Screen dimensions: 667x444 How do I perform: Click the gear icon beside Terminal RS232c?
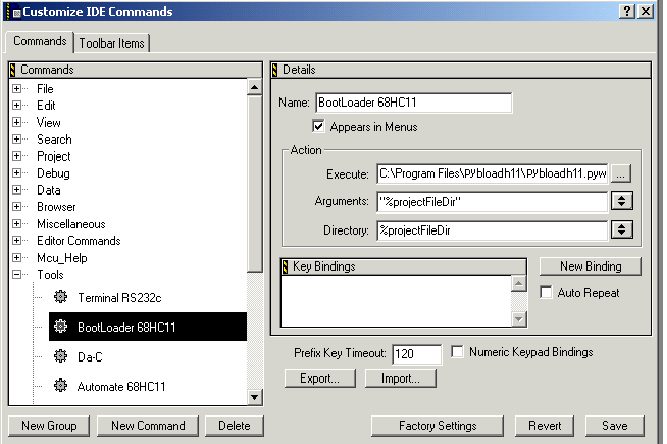pyautogui.click(x=61, y=297)
